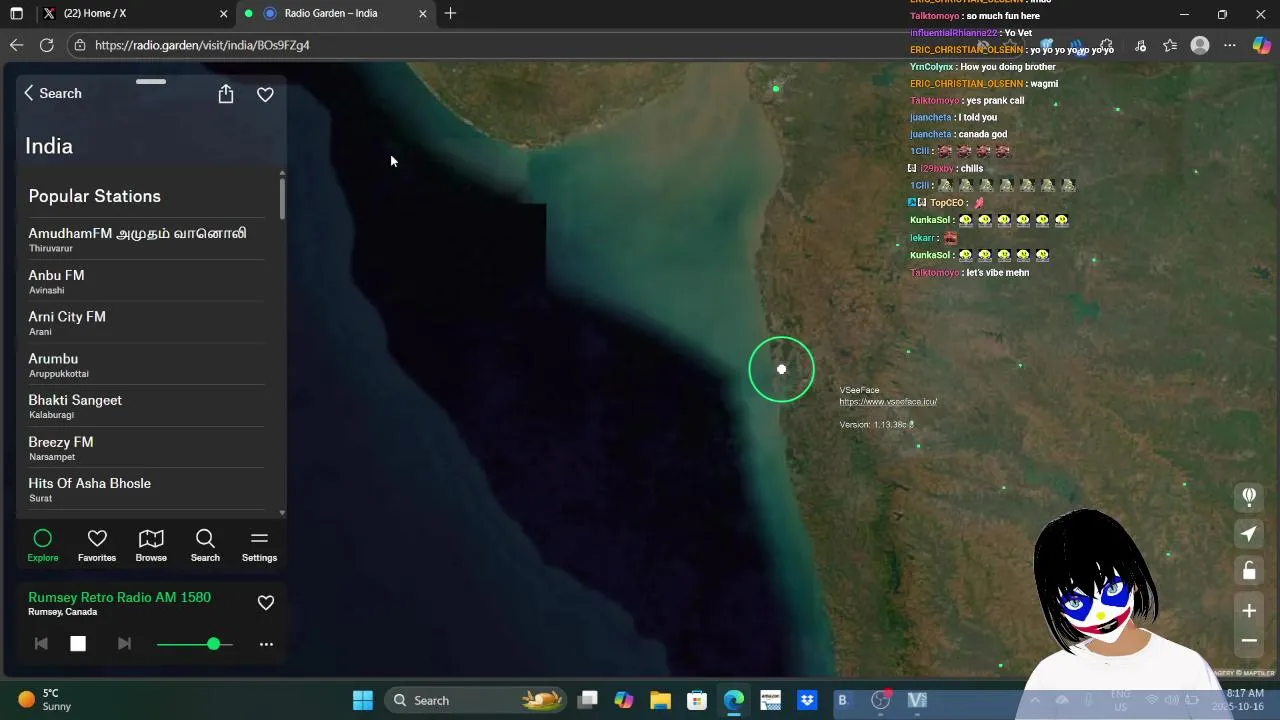Stop the current radio playback
The height and width of the screenshot is (720, 1280).
tap(78, 644)
